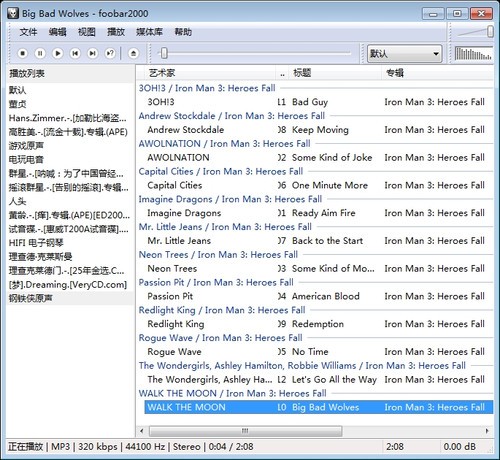
Task: Click the spectrum visualization panel
Action: point(473,53)
